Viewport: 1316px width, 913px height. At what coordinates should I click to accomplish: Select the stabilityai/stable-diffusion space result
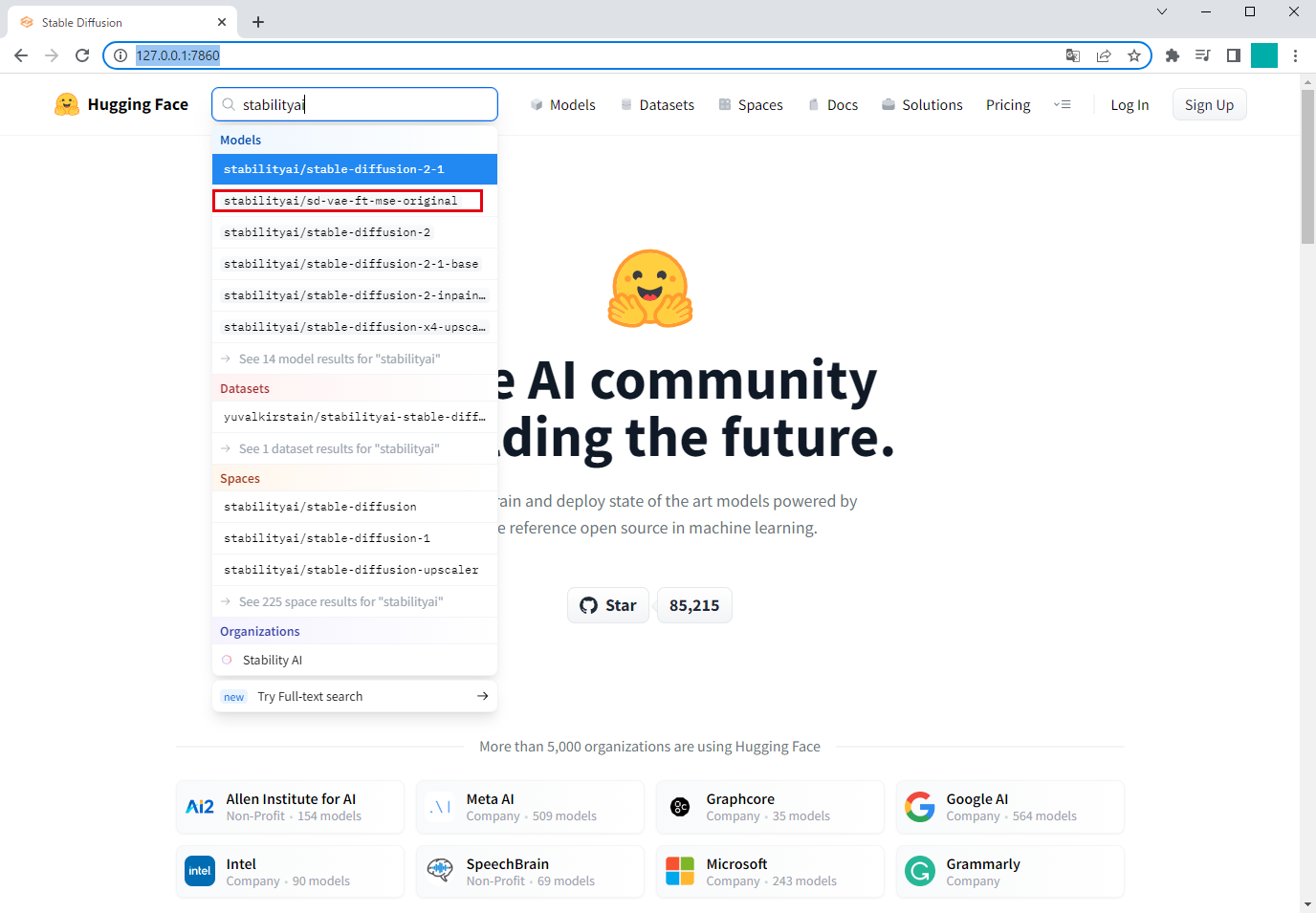355,507
